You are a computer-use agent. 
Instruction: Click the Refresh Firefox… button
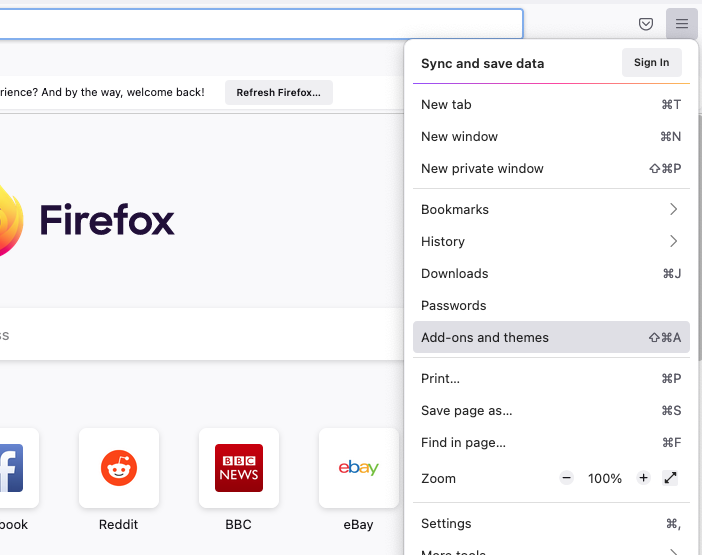point(278,93)
